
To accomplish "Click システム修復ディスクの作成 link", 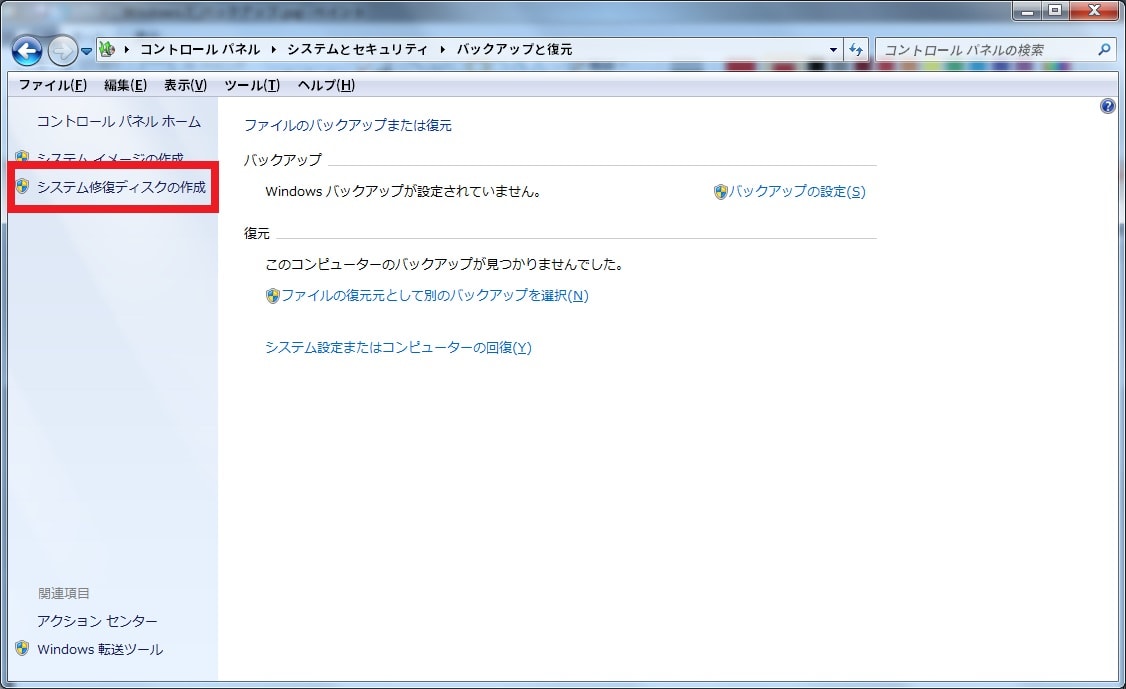I will (121, 187).
